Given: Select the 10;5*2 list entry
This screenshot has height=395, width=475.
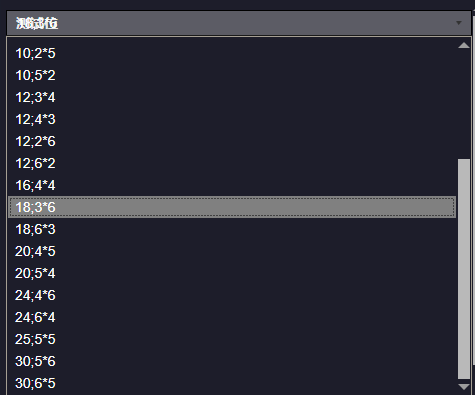Looking at the screenshot, I should [x=232, y=75].
